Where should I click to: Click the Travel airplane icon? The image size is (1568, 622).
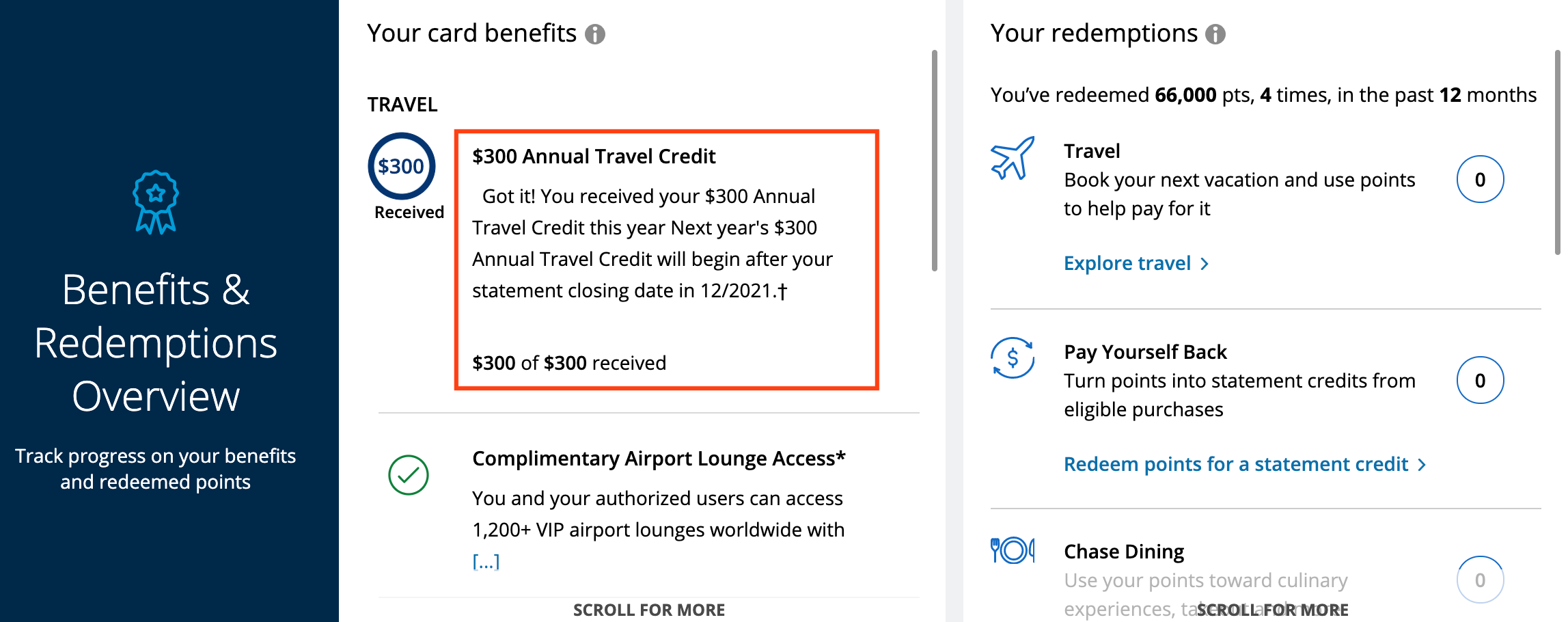pos(1013,159)
